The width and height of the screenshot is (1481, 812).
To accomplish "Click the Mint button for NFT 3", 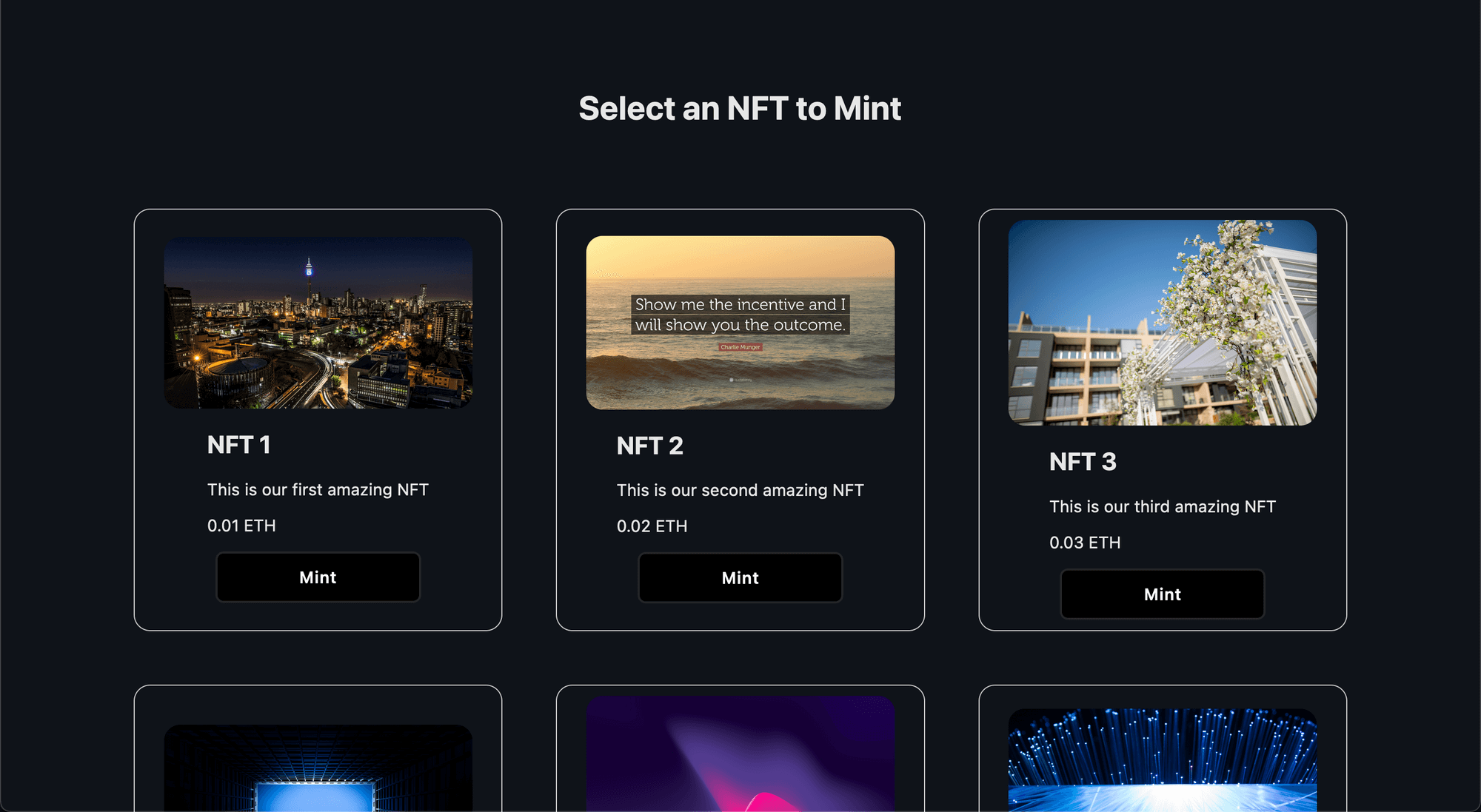I will [x=1162, y=594].
